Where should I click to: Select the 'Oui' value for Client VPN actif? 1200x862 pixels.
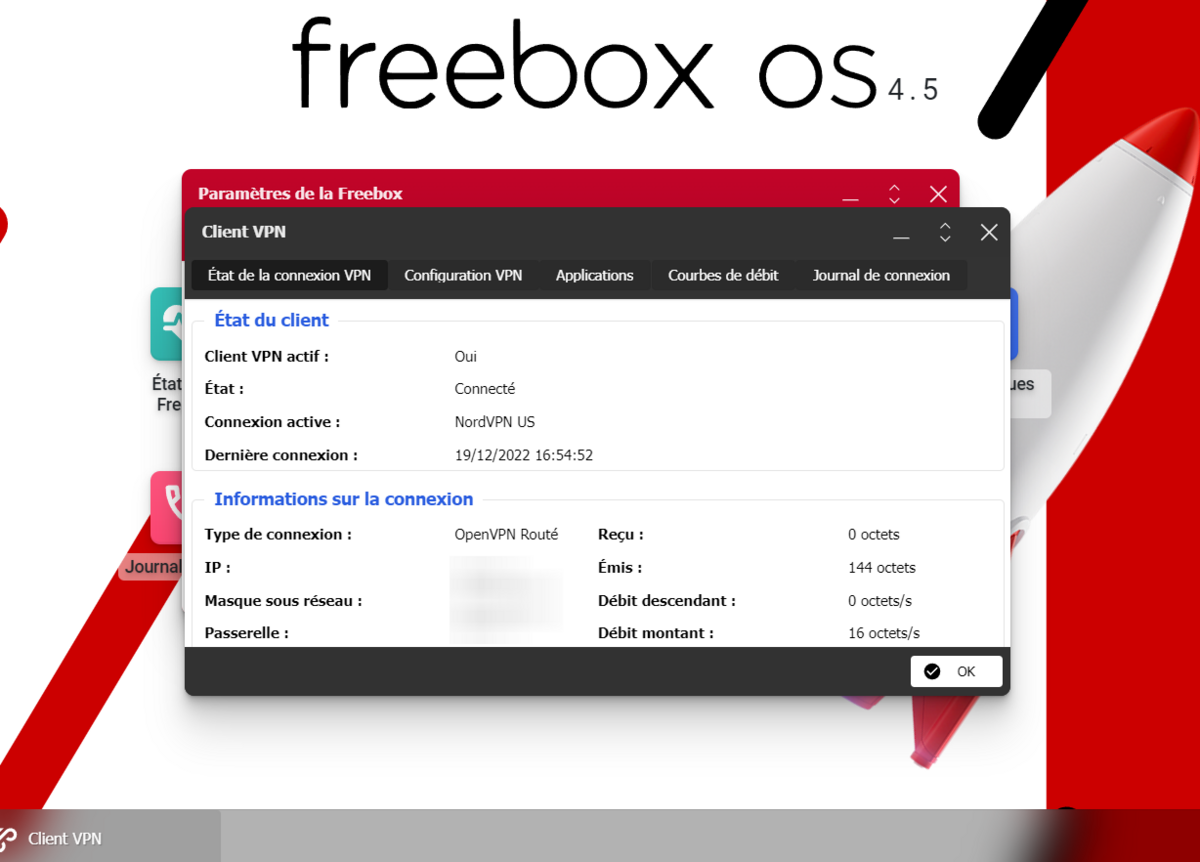[x=466, y=356]
